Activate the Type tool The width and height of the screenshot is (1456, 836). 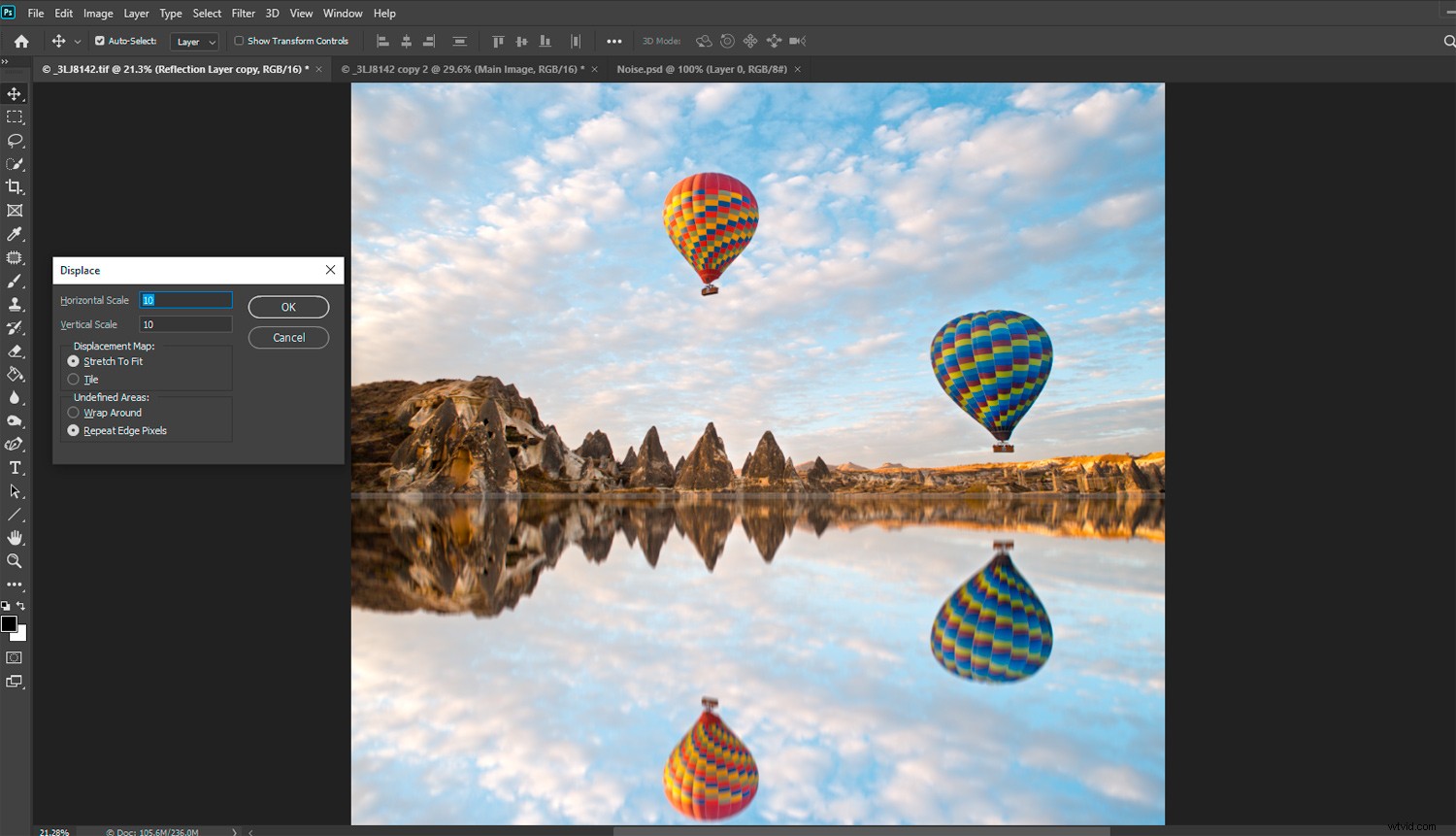[x=15, y=467]
